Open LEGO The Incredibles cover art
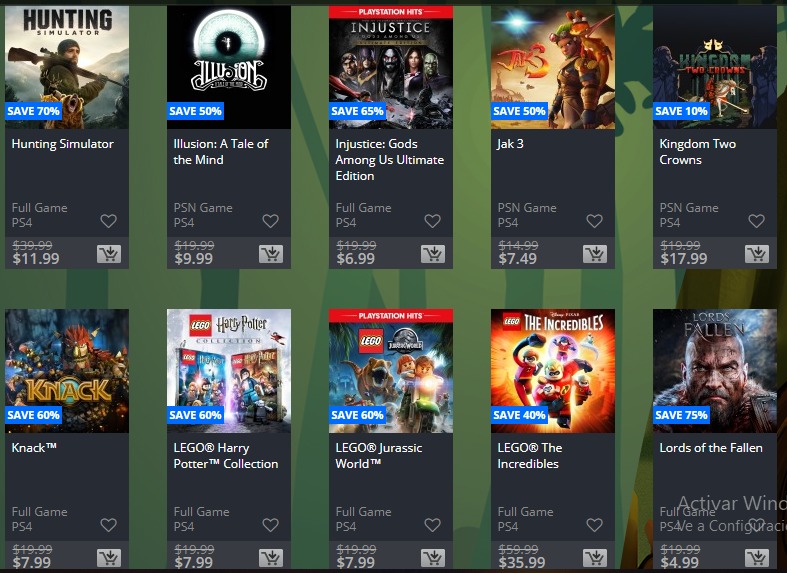 point(553,371)
